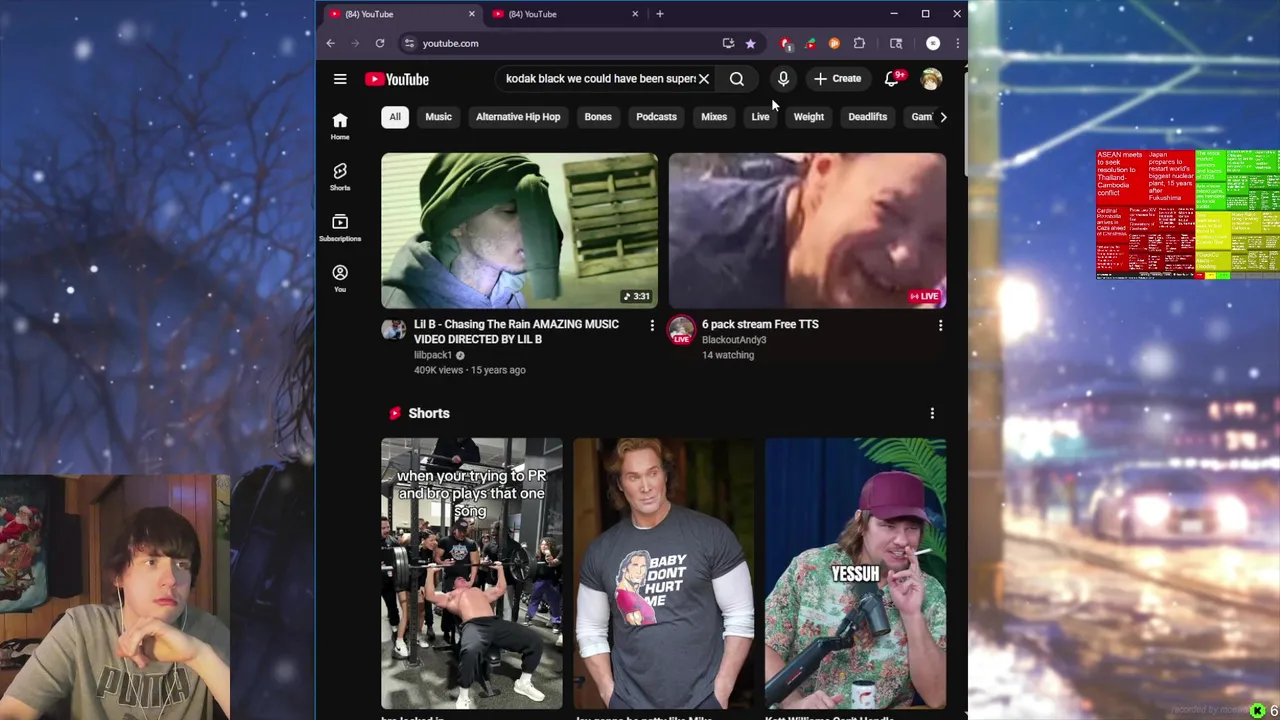
Task: Open the Chrome three-dot menu
Action: click(x=957, y=43)
